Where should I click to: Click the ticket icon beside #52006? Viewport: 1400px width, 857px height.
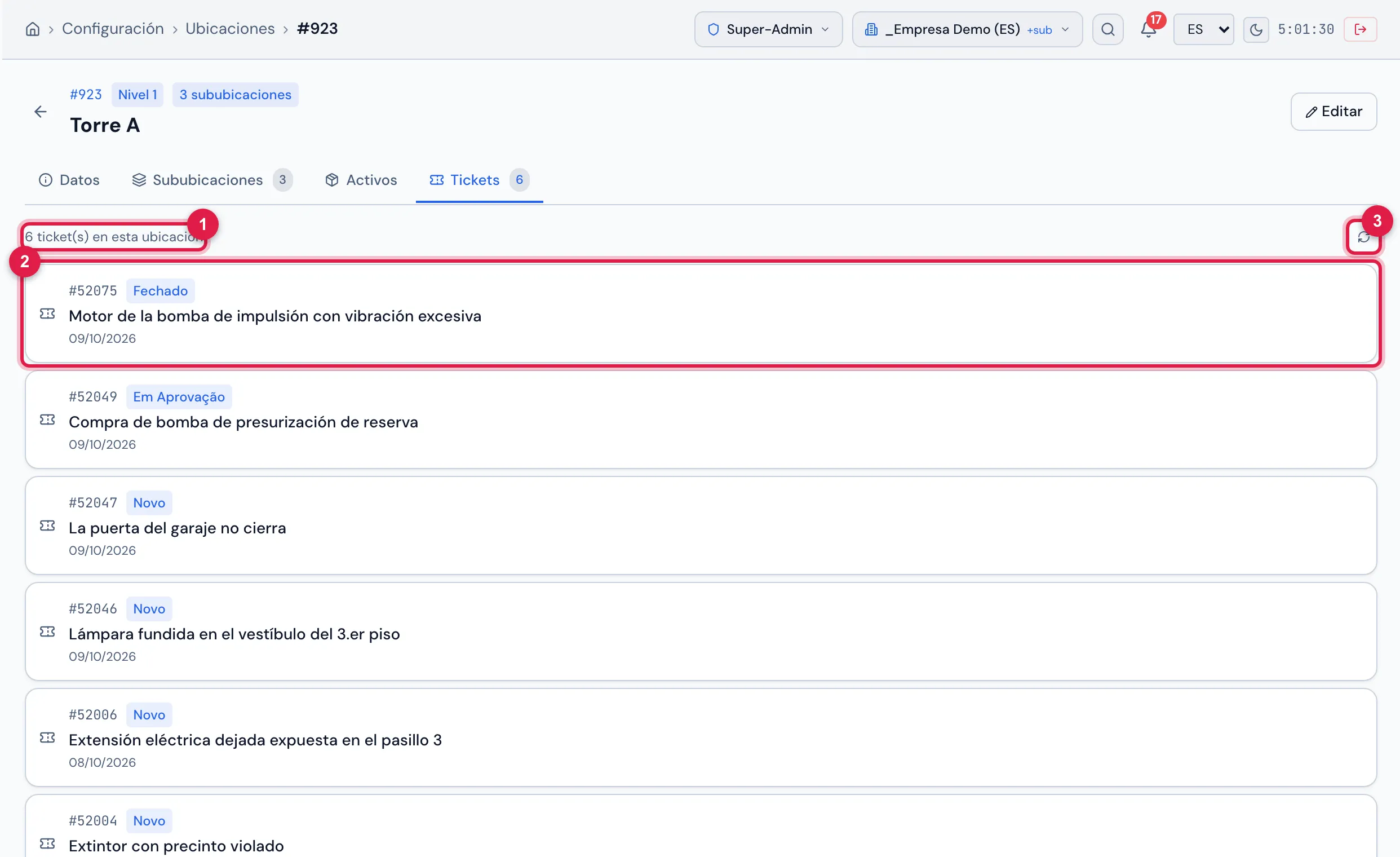[x=48, y=737]
